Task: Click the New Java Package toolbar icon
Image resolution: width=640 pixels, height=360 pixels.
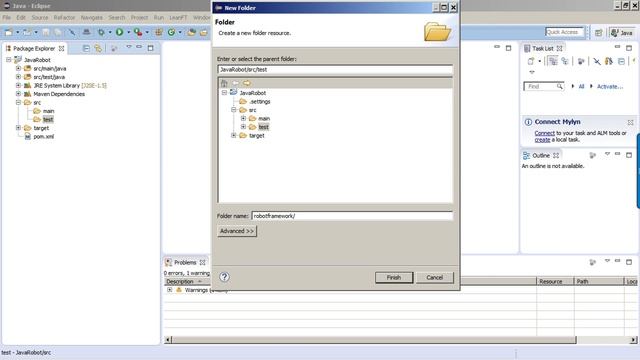Action: [x=159, y=32]
